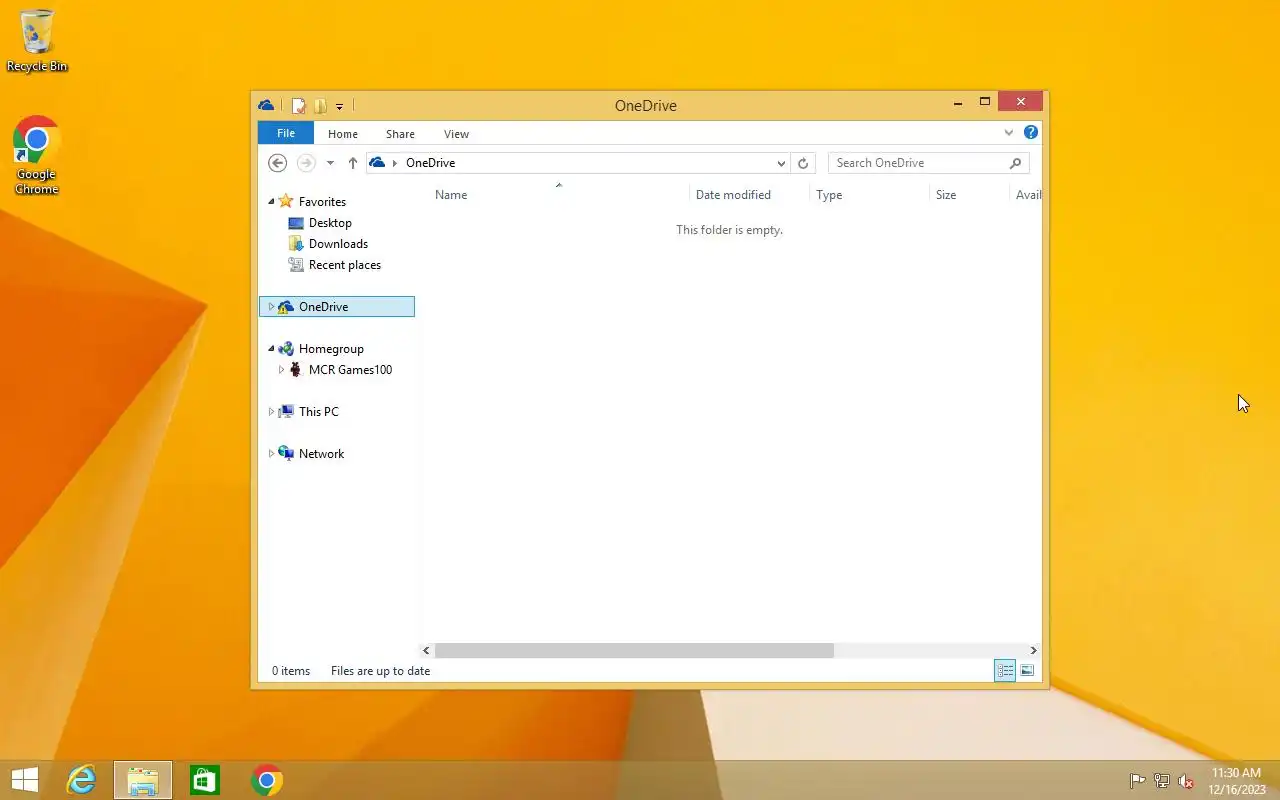The image size is (1280, 800).
Task: Open the File ribbon tab
Action: point(286,133)
